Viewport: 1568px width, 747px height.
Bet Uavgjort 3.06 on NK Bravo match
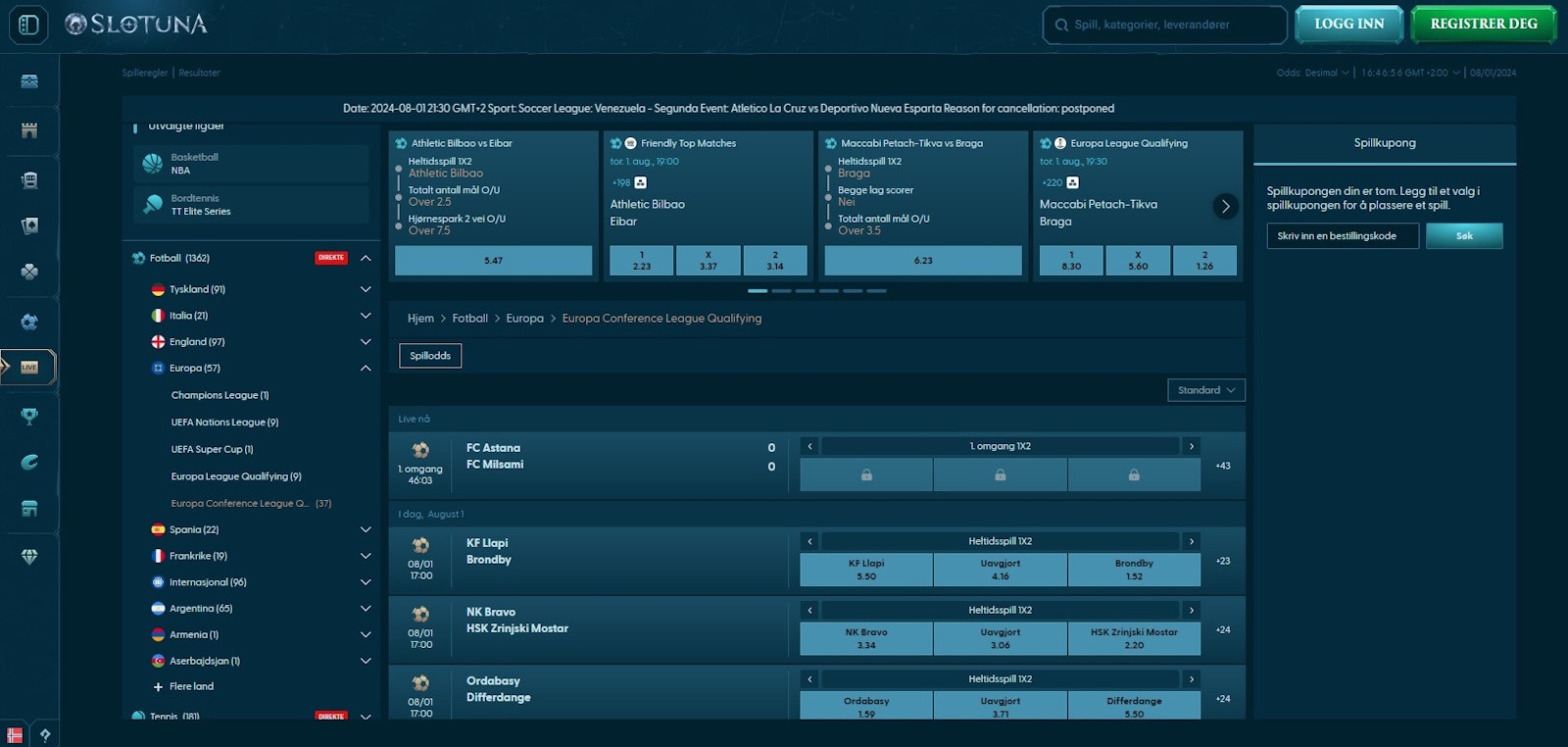(1000, 638)
